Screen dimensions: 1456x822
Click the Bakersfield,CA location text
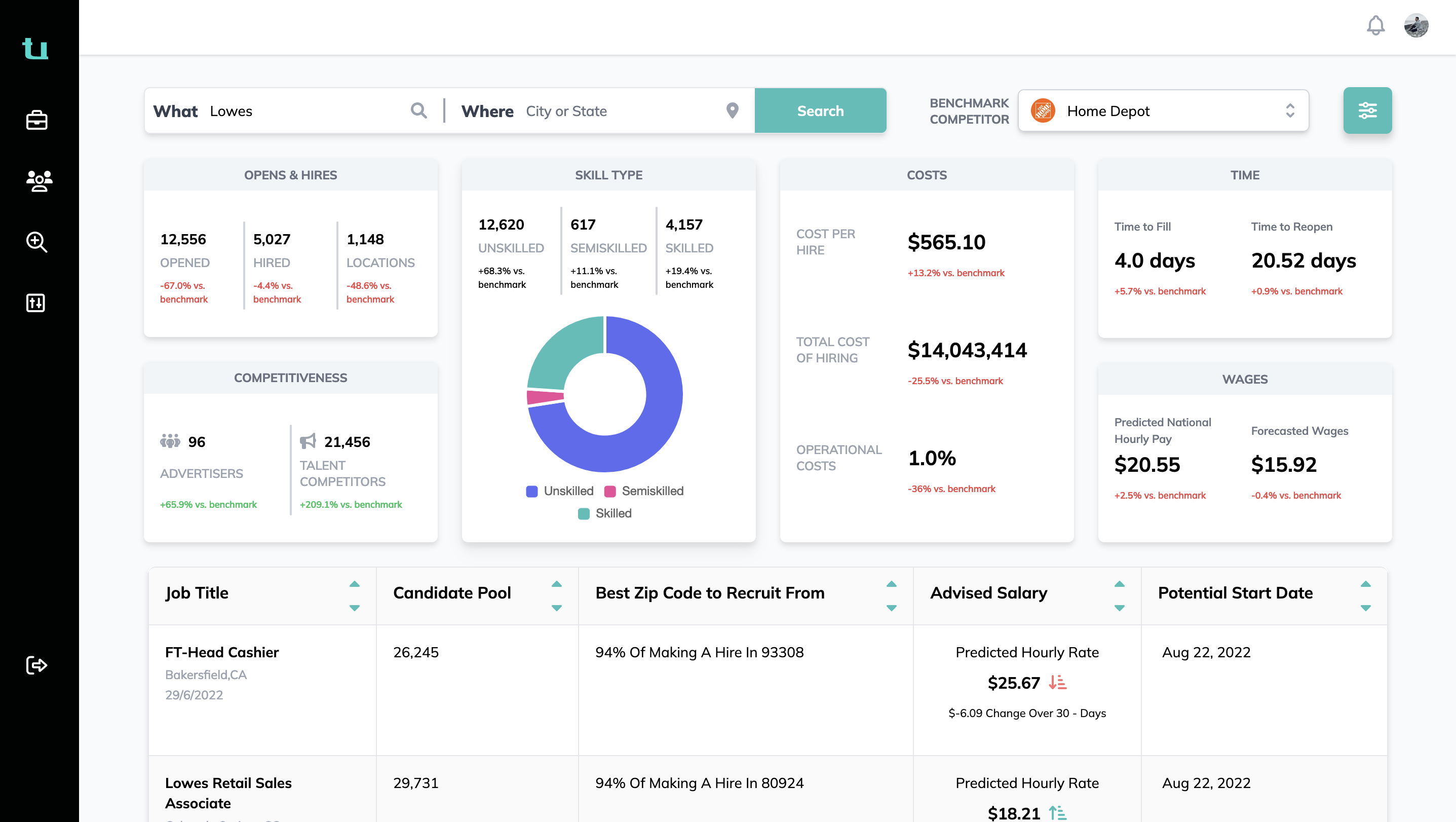[206, 675]
